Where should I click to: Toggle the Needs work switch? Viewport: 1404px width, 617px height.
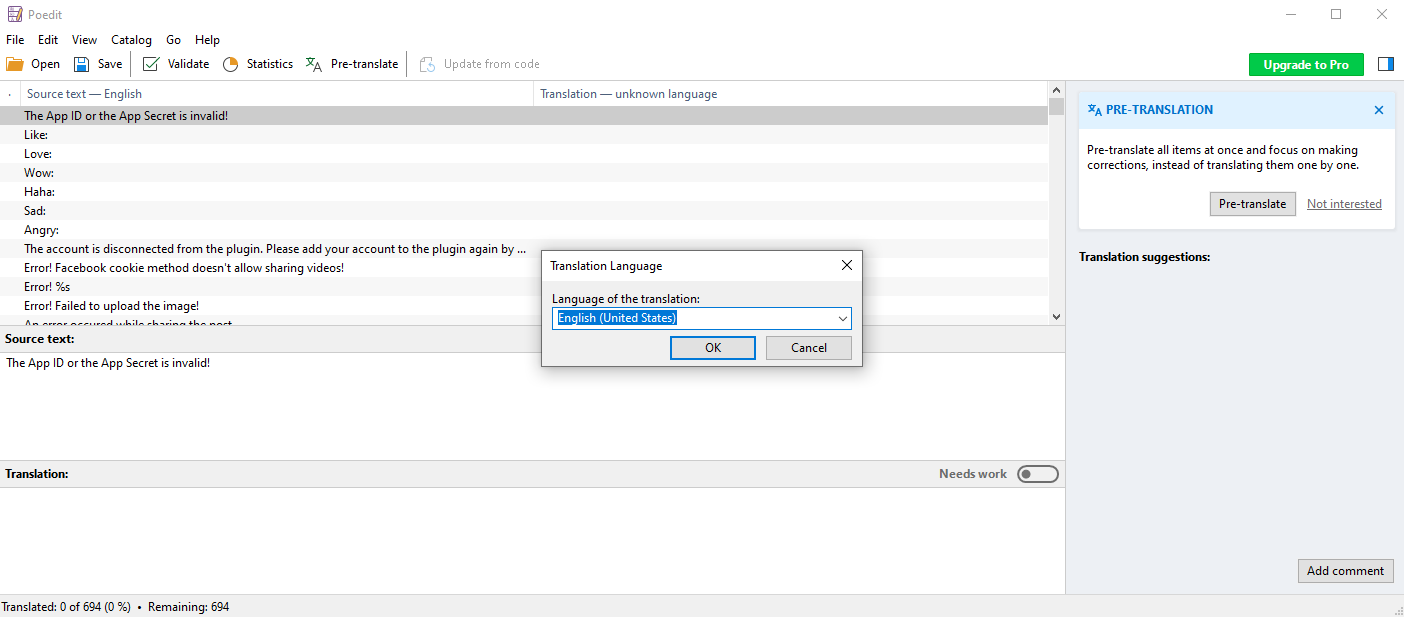click(x=1037, y=474)
